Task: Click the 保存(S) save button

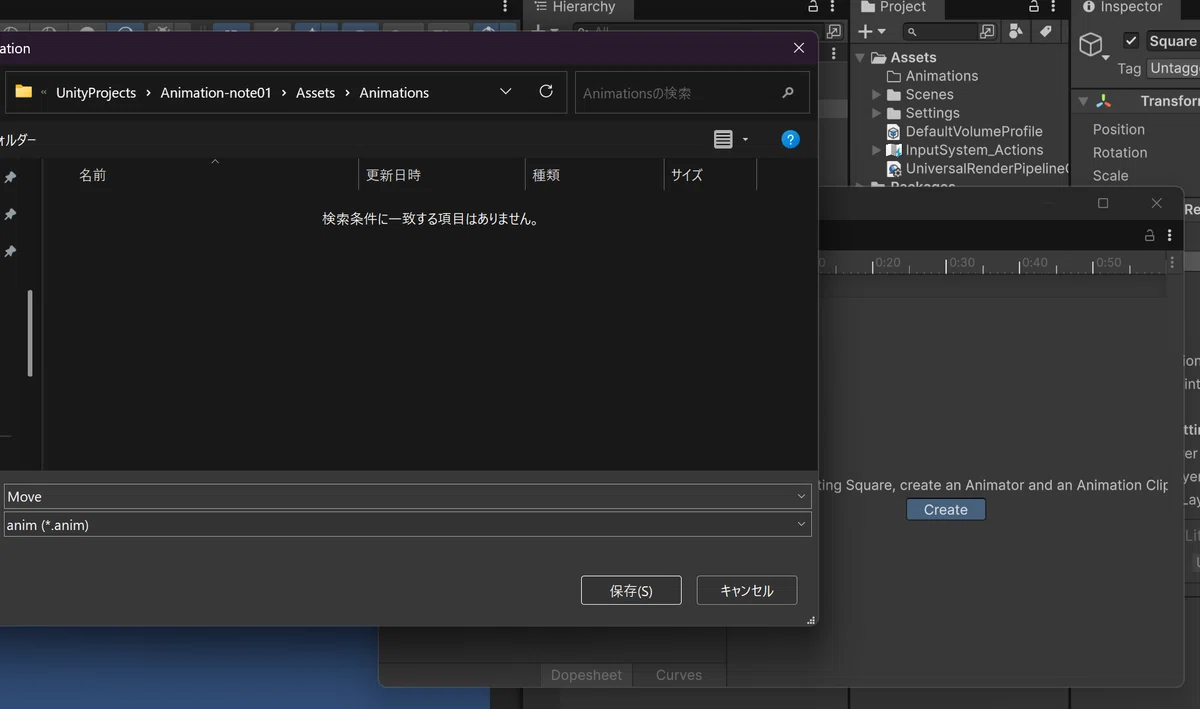Action: [631, 591]
